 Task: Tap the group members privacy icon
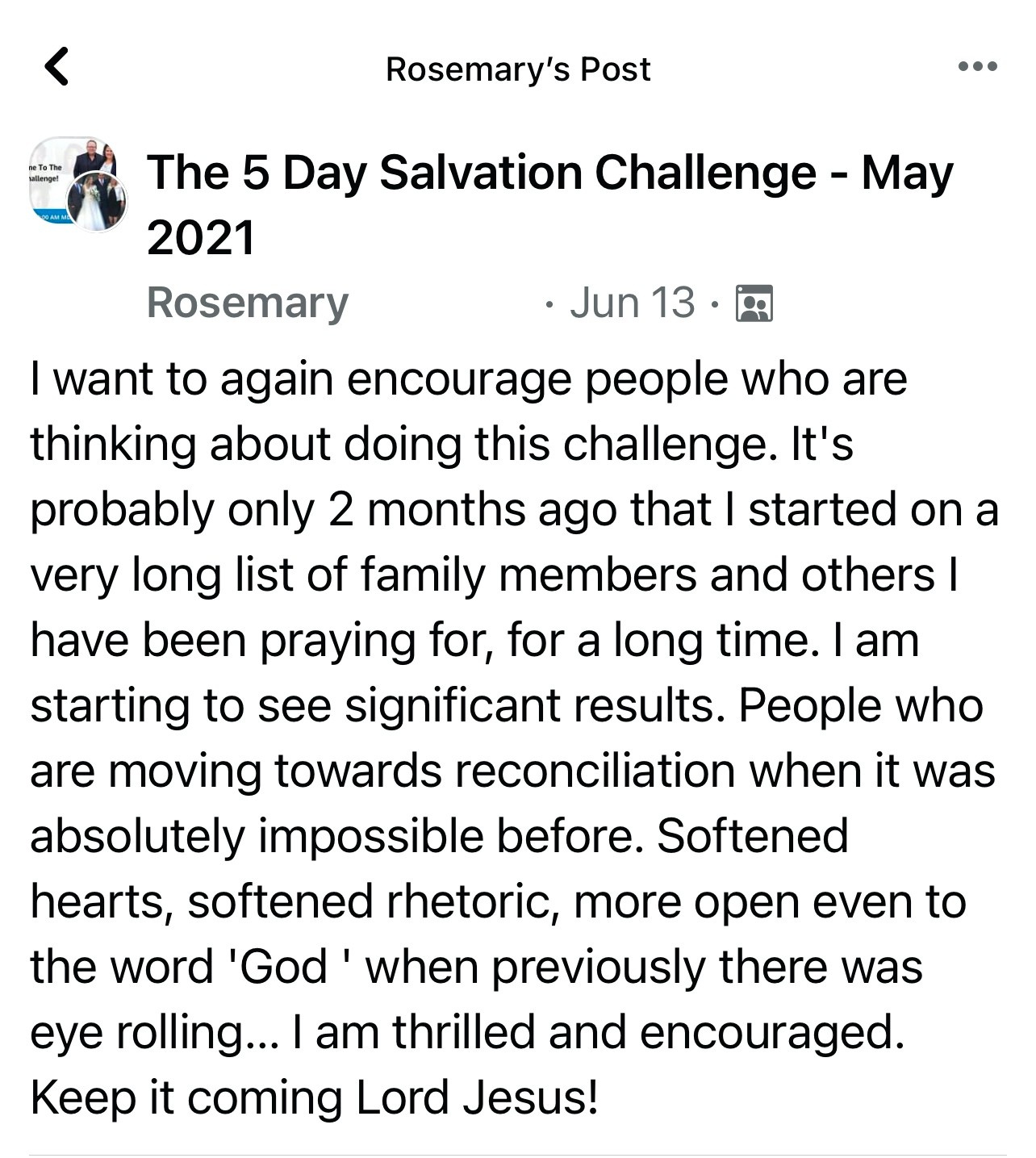754,303
